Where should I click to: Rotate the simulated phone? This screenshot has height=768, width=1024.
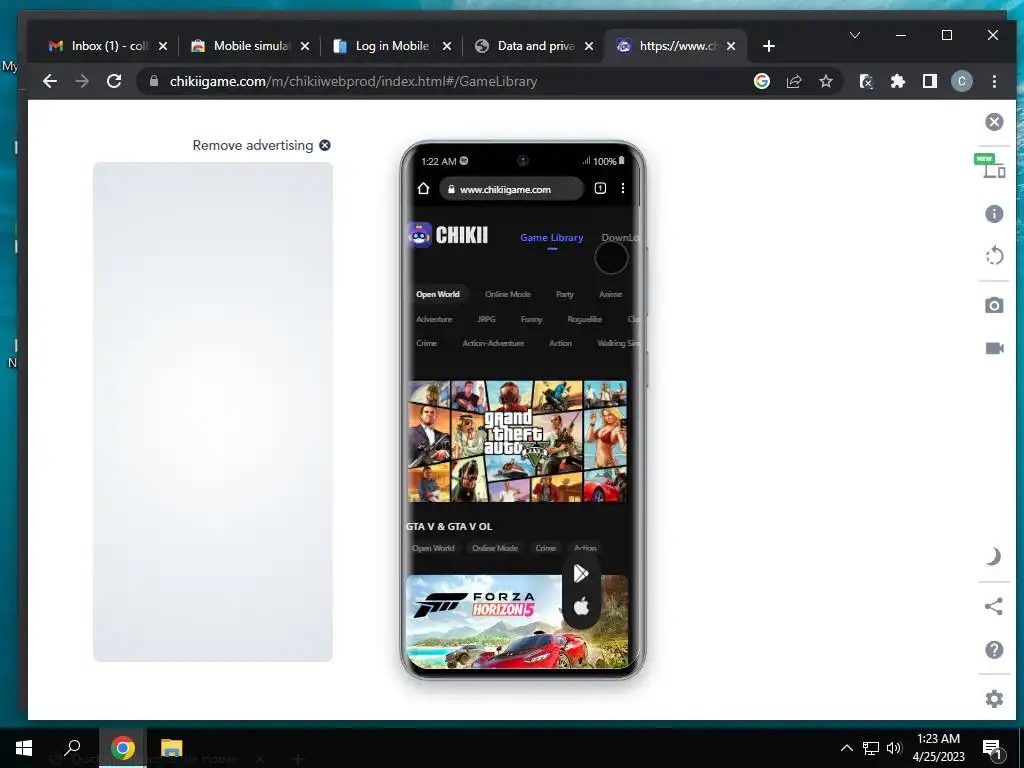tap(994, 255)
